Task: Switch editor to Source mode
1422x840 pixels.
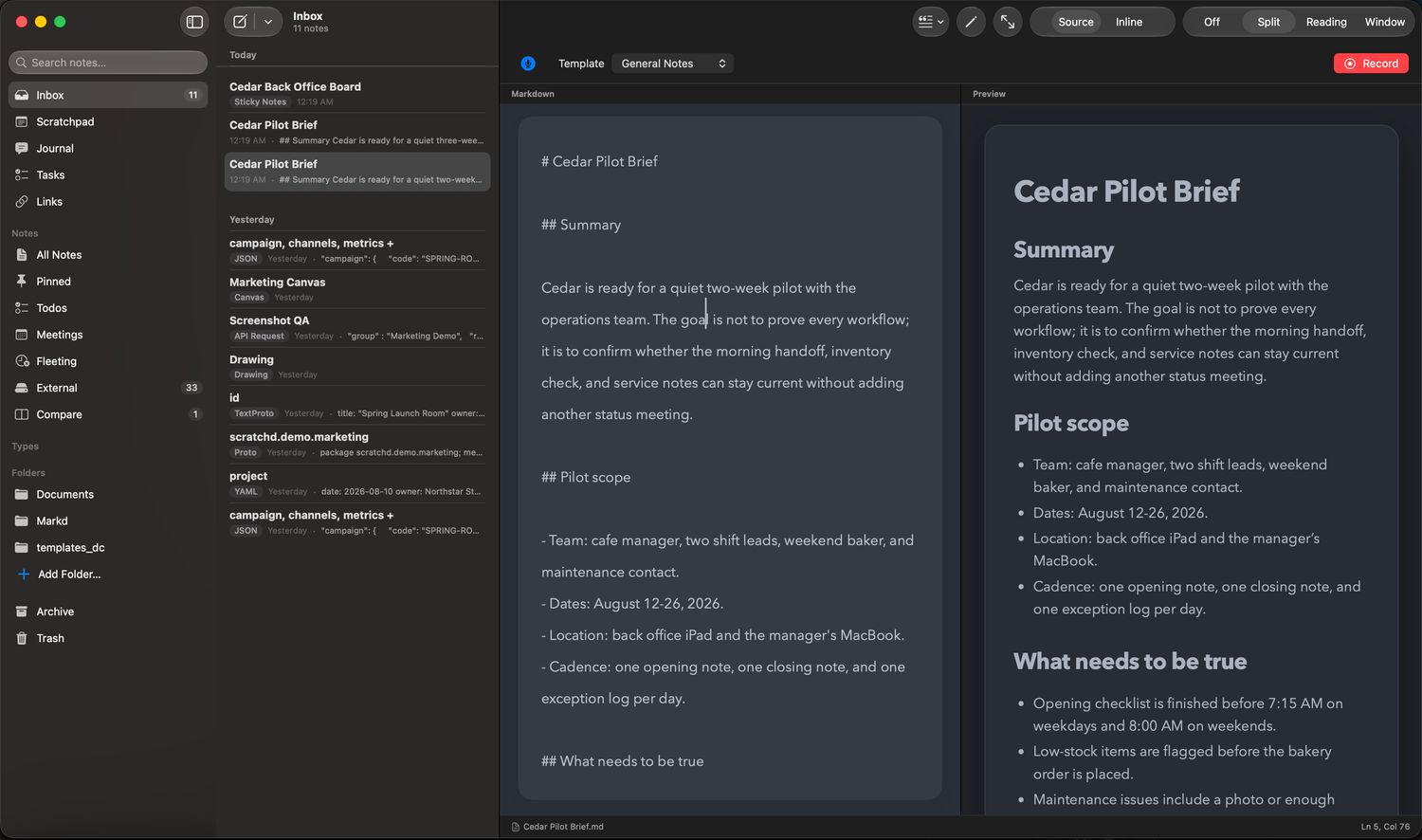Action: point(1075,22)
